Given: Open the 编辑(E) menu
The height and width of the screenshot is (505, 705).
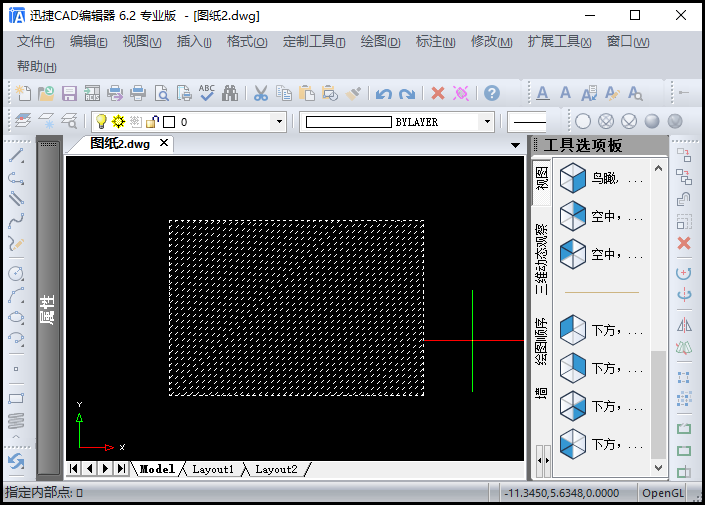Looking at the screenshot, I should tap(89, 42).
